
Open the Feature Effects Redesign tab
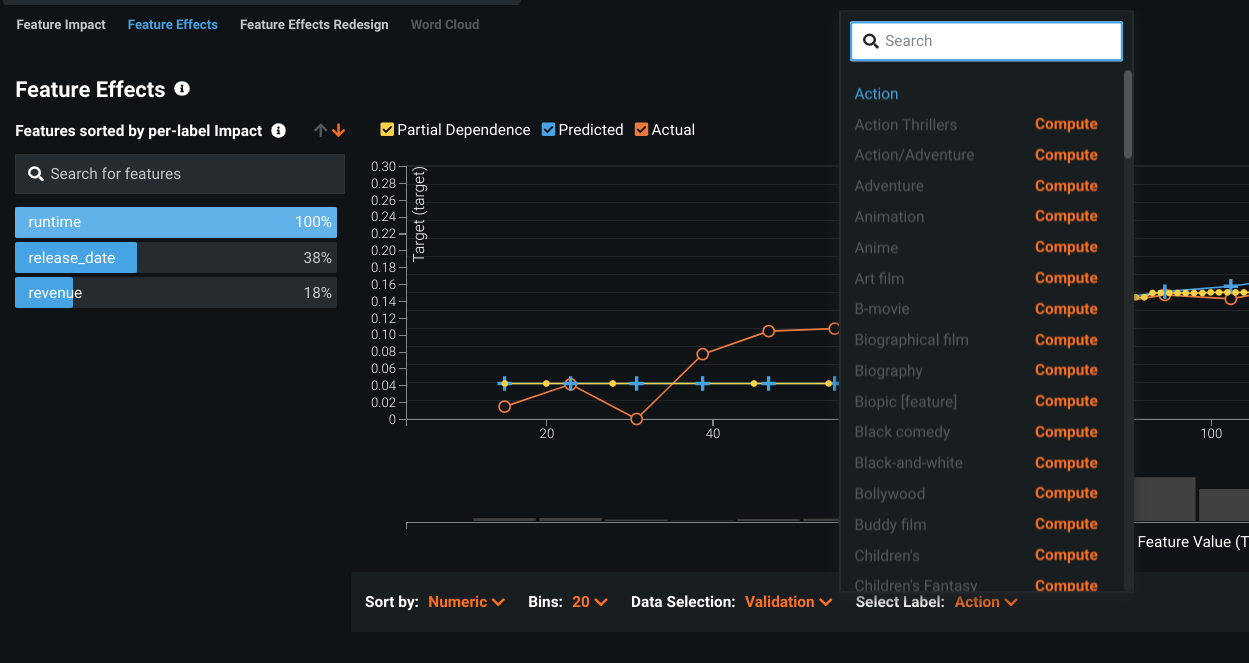(x=314, y=25)
